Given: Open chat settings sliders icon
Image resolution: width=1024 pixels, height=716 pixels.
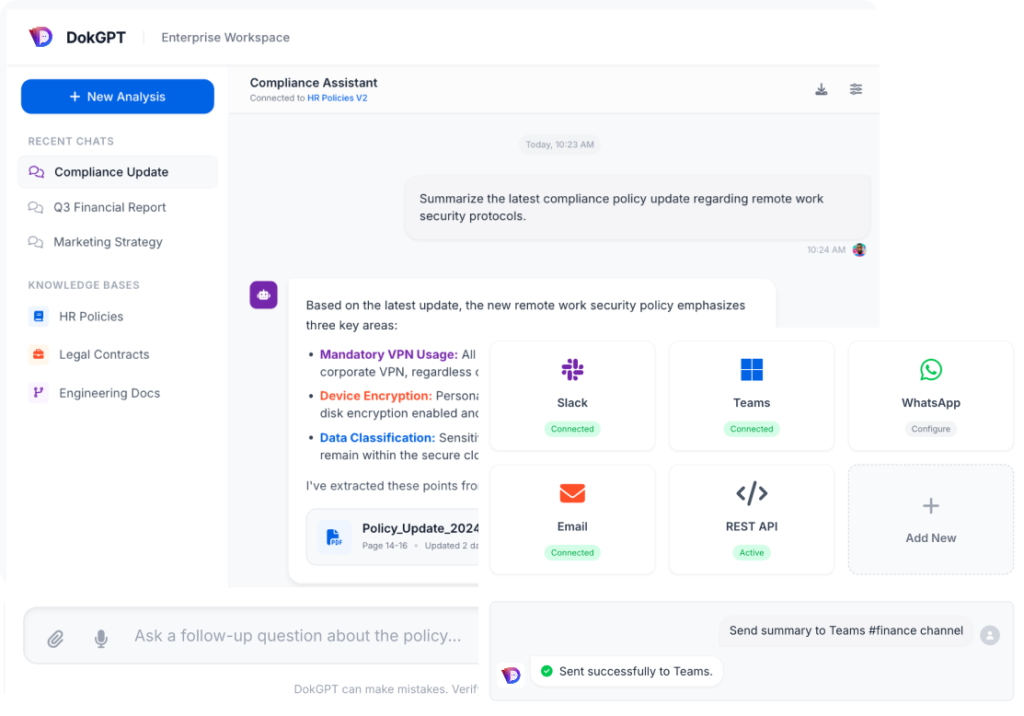Looking at the screenshot, I should (856, 89).
